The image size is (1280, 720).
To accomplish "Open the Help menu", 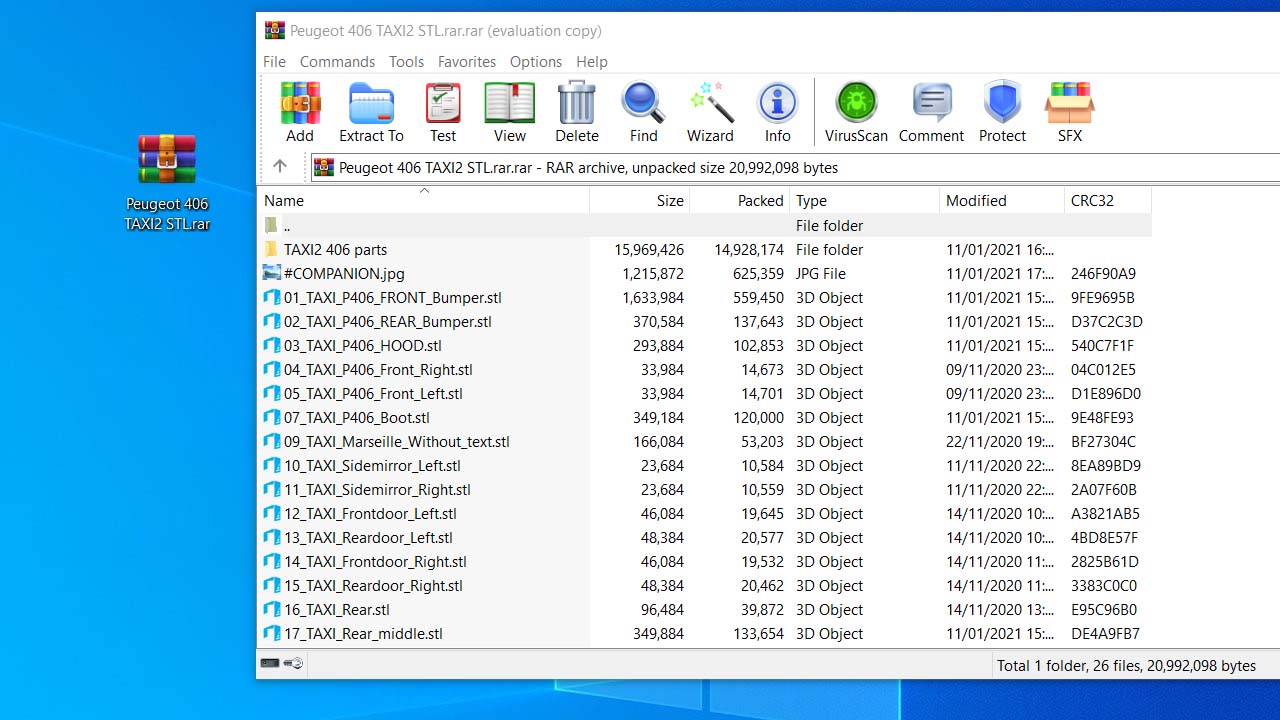I will point(592,61).
